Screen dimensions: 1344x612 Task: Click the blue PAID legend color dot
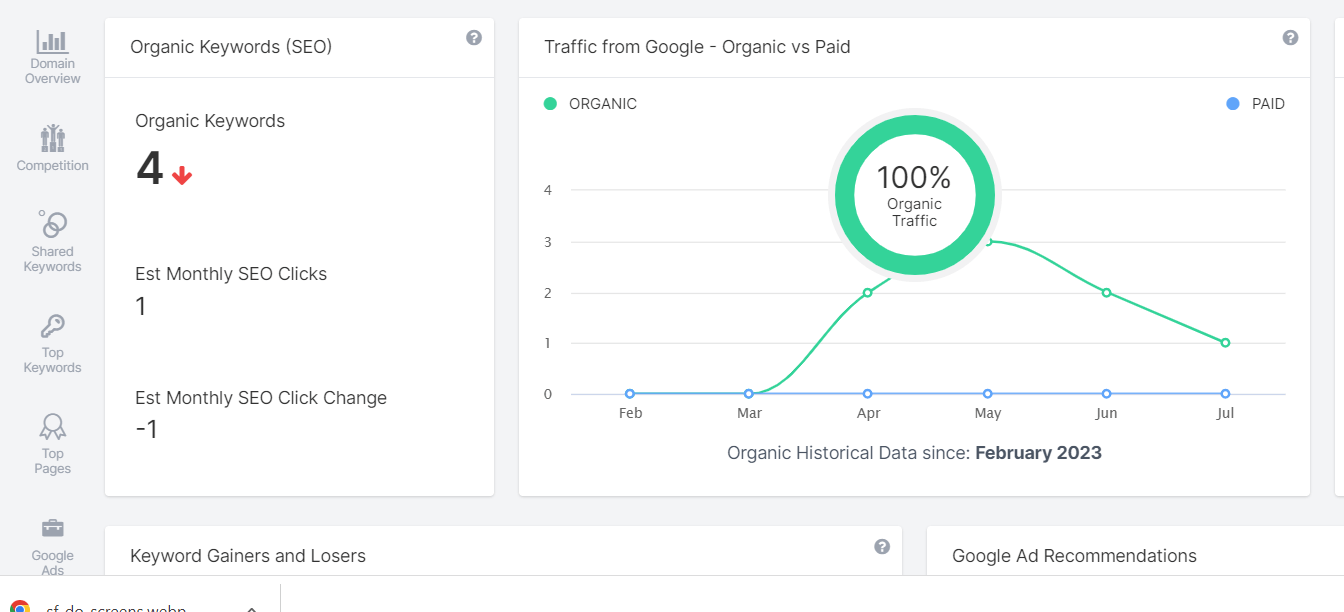1232,104
